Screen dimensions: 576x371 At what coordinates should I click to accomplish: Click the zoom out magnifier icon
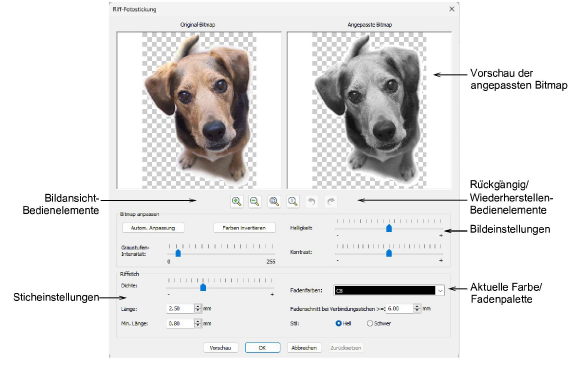point(255,201)
